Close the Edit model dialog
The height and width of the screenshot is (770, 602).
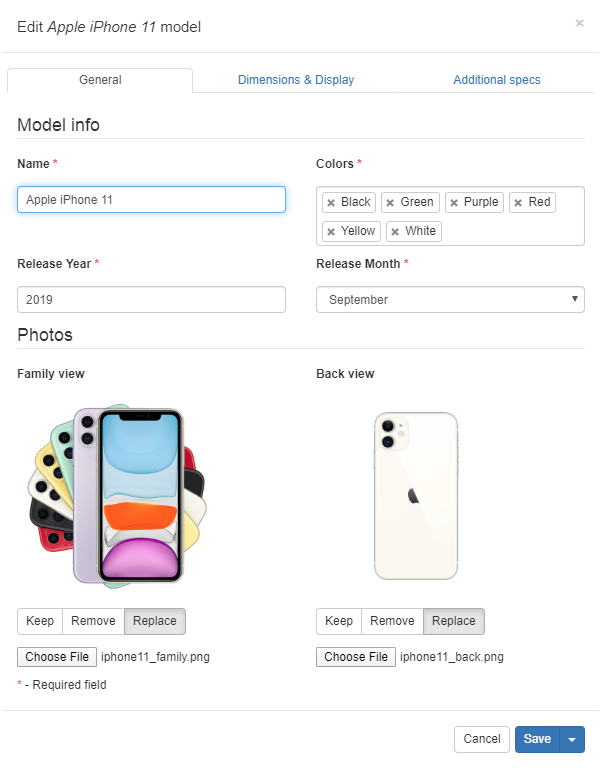579,23
